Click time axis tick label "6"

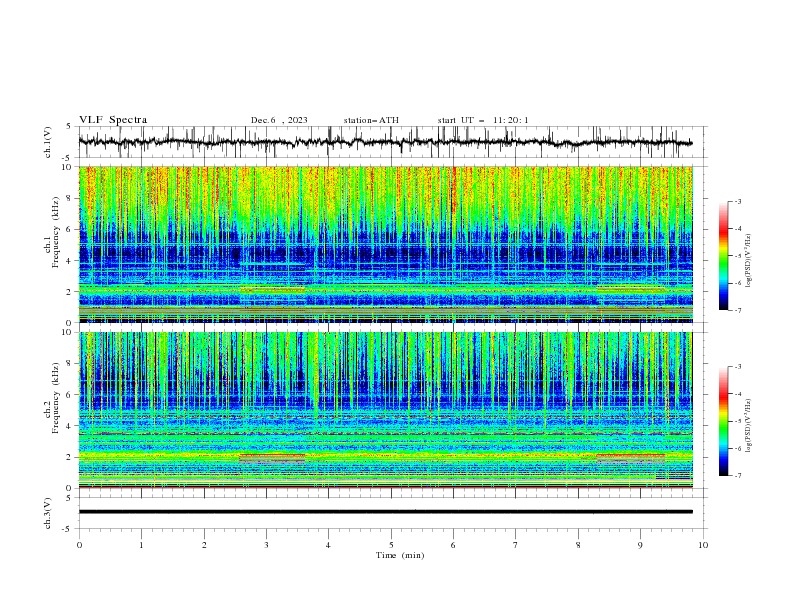click(x=453, y=545)
